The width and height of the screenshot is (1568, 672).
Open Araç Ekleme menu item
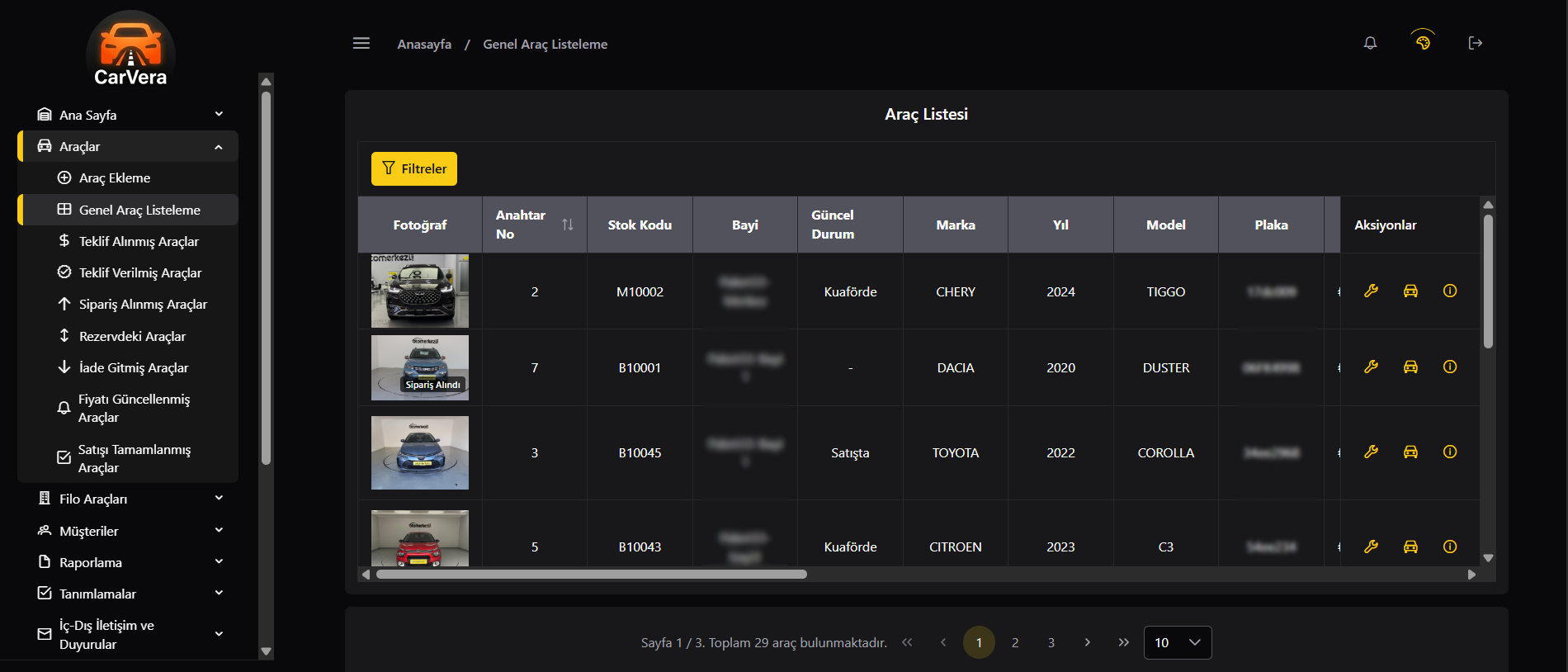pyautogui.click(x=128, y=177)
